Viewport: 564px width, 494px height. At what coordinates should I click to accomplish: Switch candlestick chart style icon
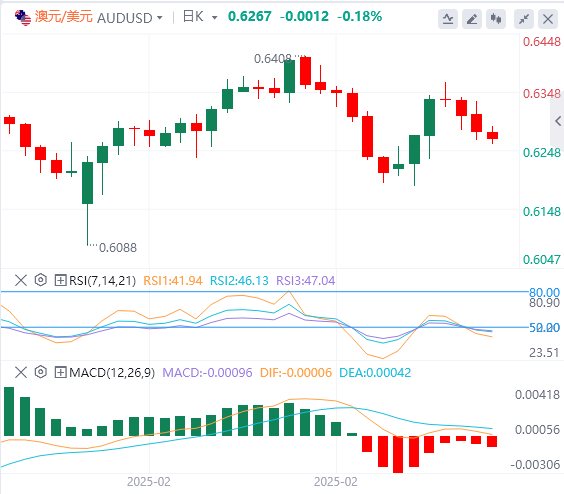pos(496,19)
